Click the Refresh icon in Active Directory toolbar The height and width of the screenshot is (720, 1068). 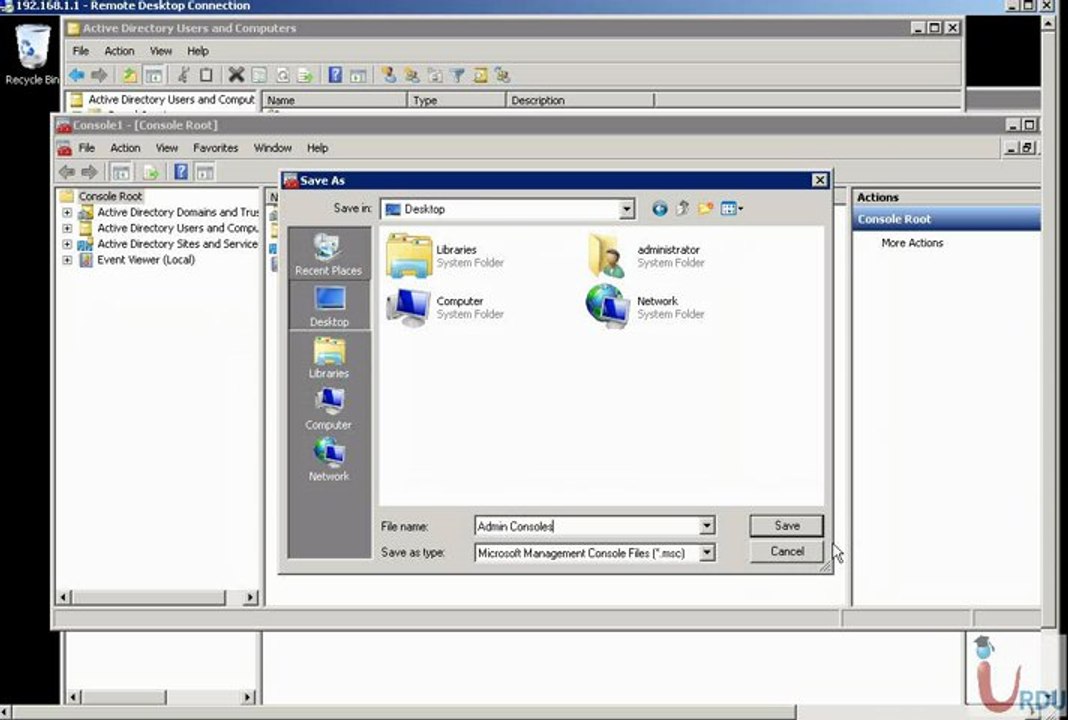point(282,75)
